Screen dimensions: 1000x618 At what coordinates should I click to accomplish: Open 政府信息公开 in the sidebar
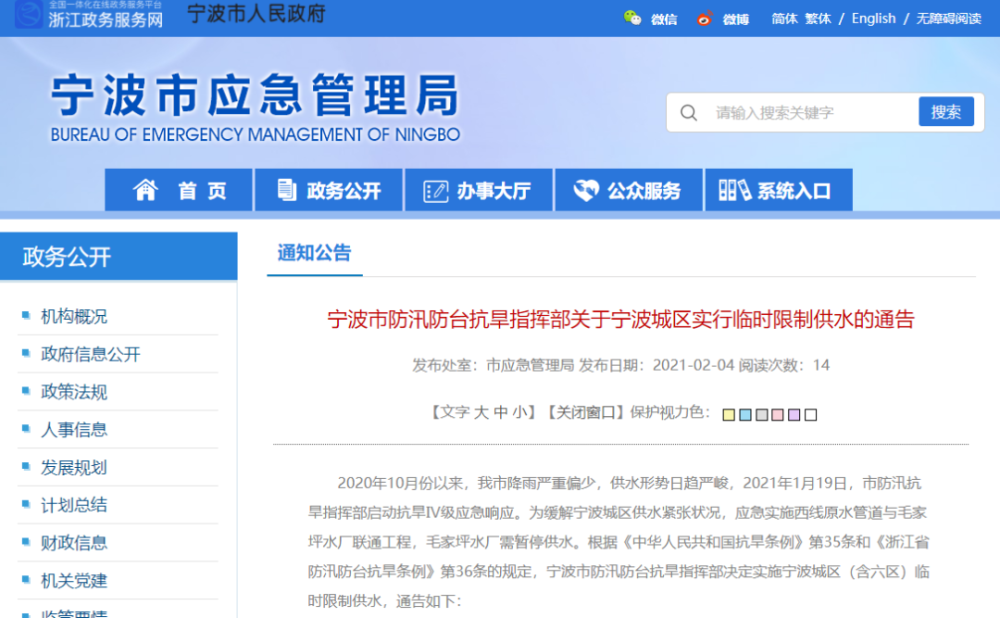click(91, 355)
